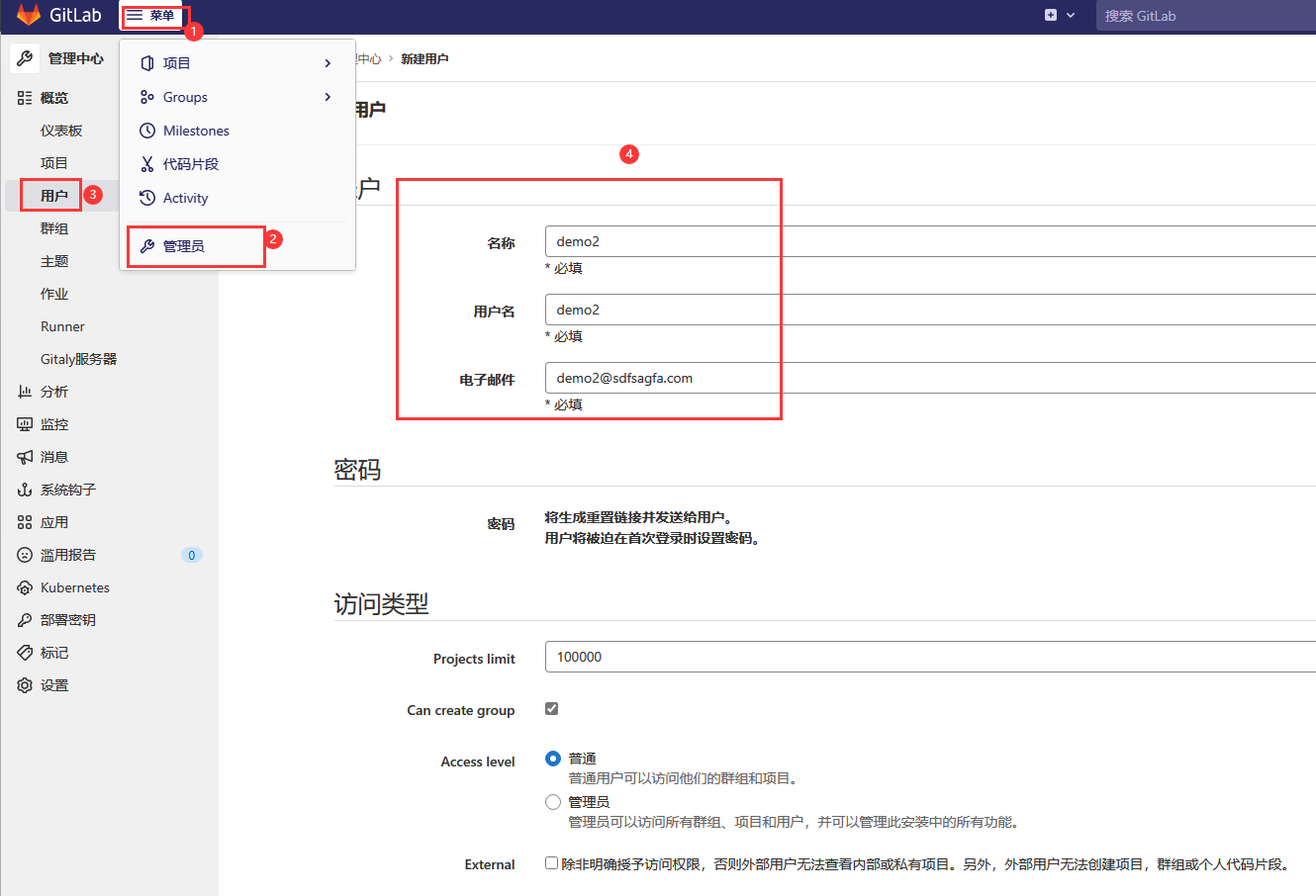Uncheck the Can create group checkbox

click(x=551, y=708)
